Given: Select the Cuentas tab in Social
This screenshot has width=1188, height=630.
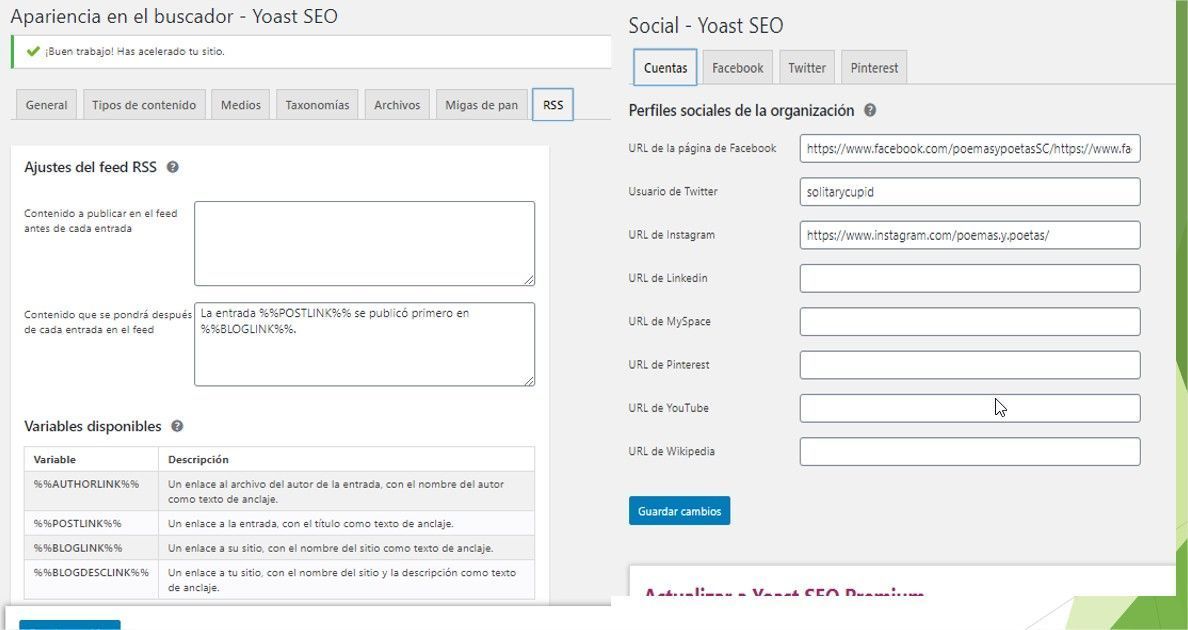Looking at the screenshot, I should click(665, 68).
